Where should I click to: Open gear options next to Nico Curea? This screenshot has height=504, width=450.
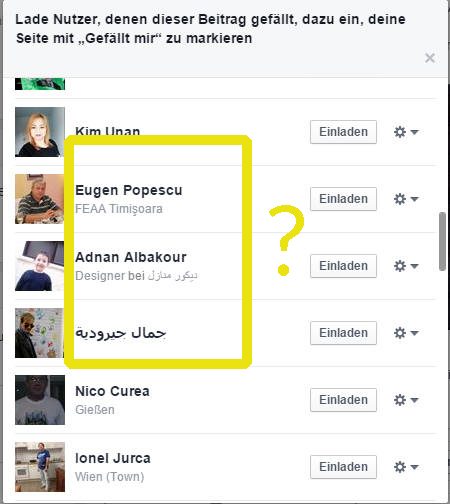[406, 400]
